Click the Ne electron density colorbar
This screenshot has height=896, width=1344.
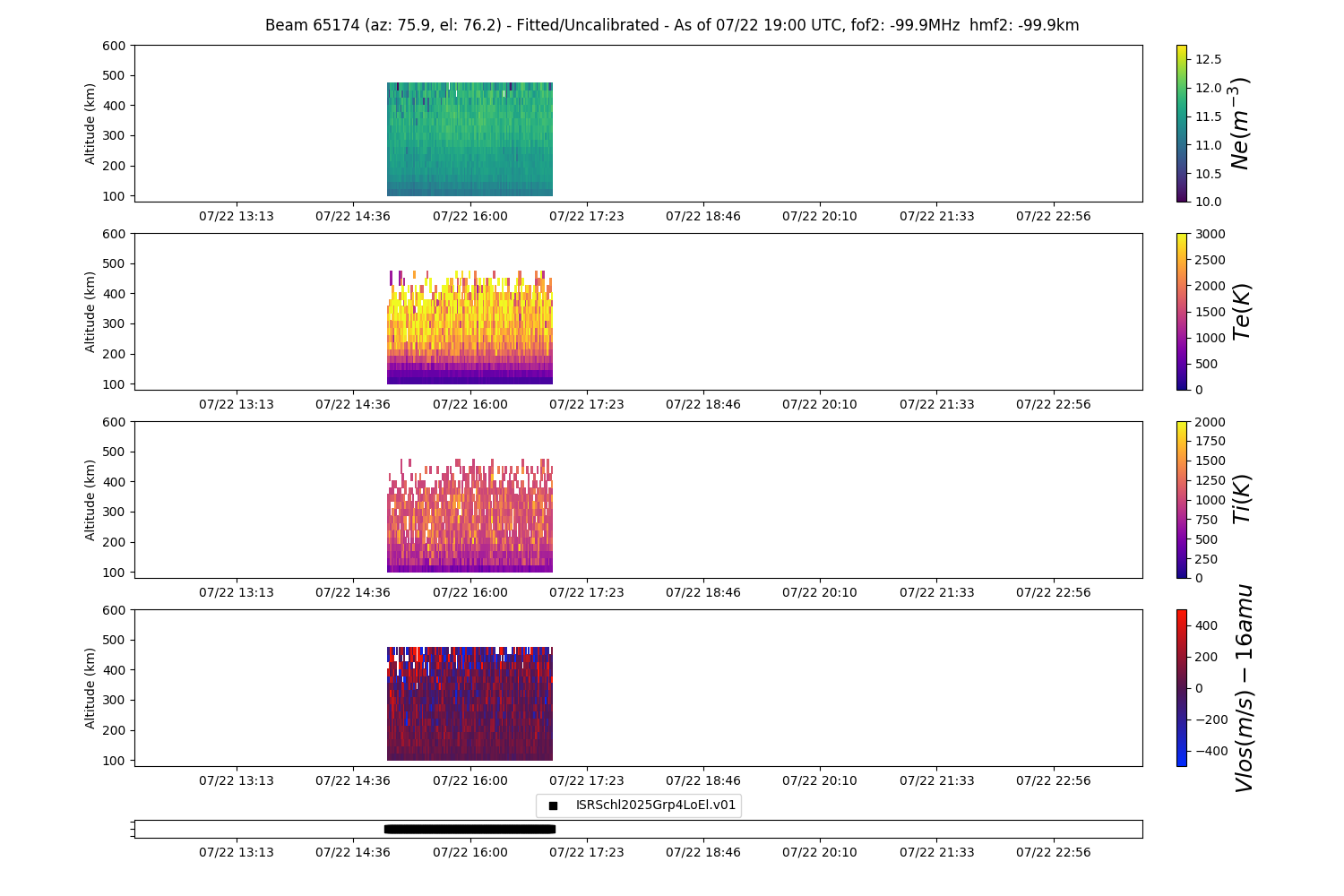tap(1181, 124)
